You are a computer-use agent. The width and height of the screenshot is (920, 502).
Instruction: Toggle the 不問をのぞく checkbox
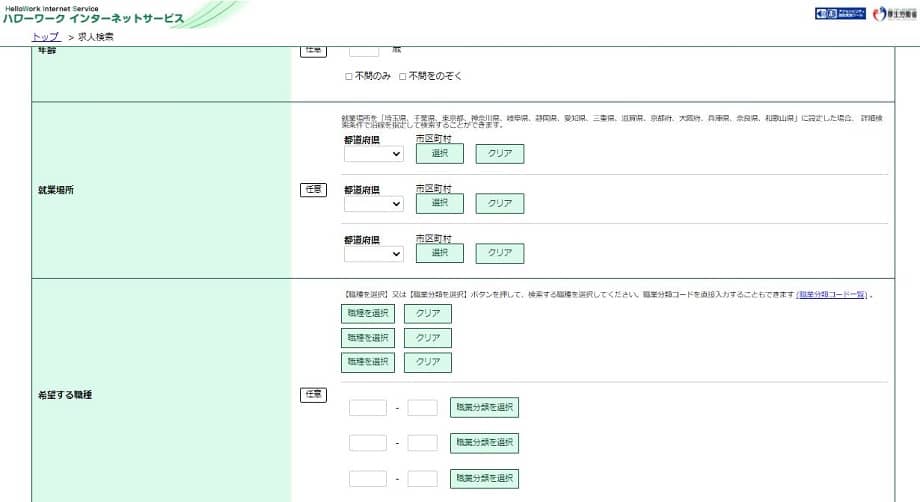tap(403, 76)
